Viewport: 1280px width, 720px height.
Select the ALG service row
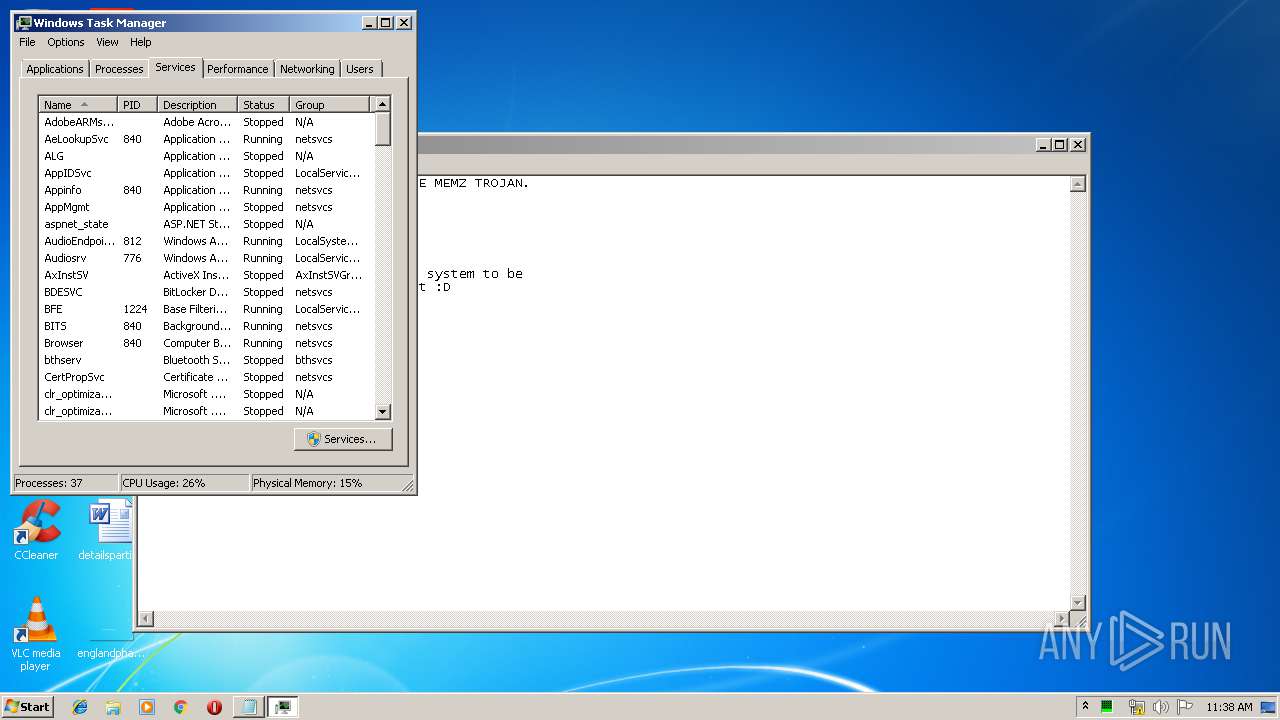(206, 156)
